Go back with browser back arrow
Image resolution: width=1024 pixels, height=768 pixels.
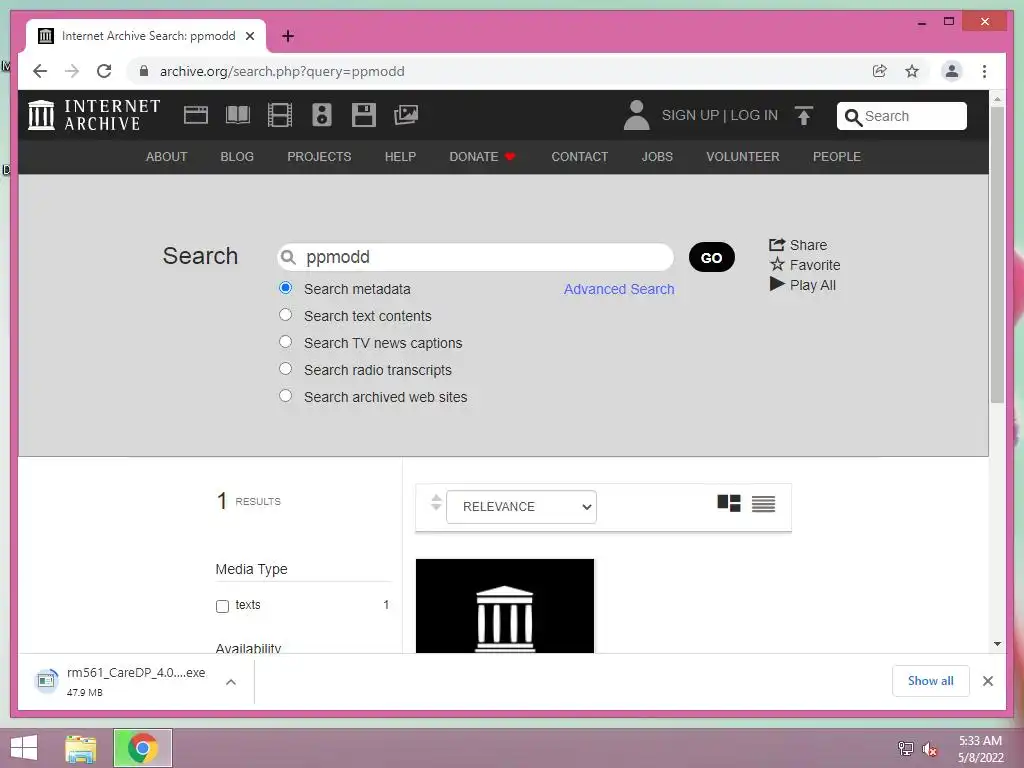[40, 71]
